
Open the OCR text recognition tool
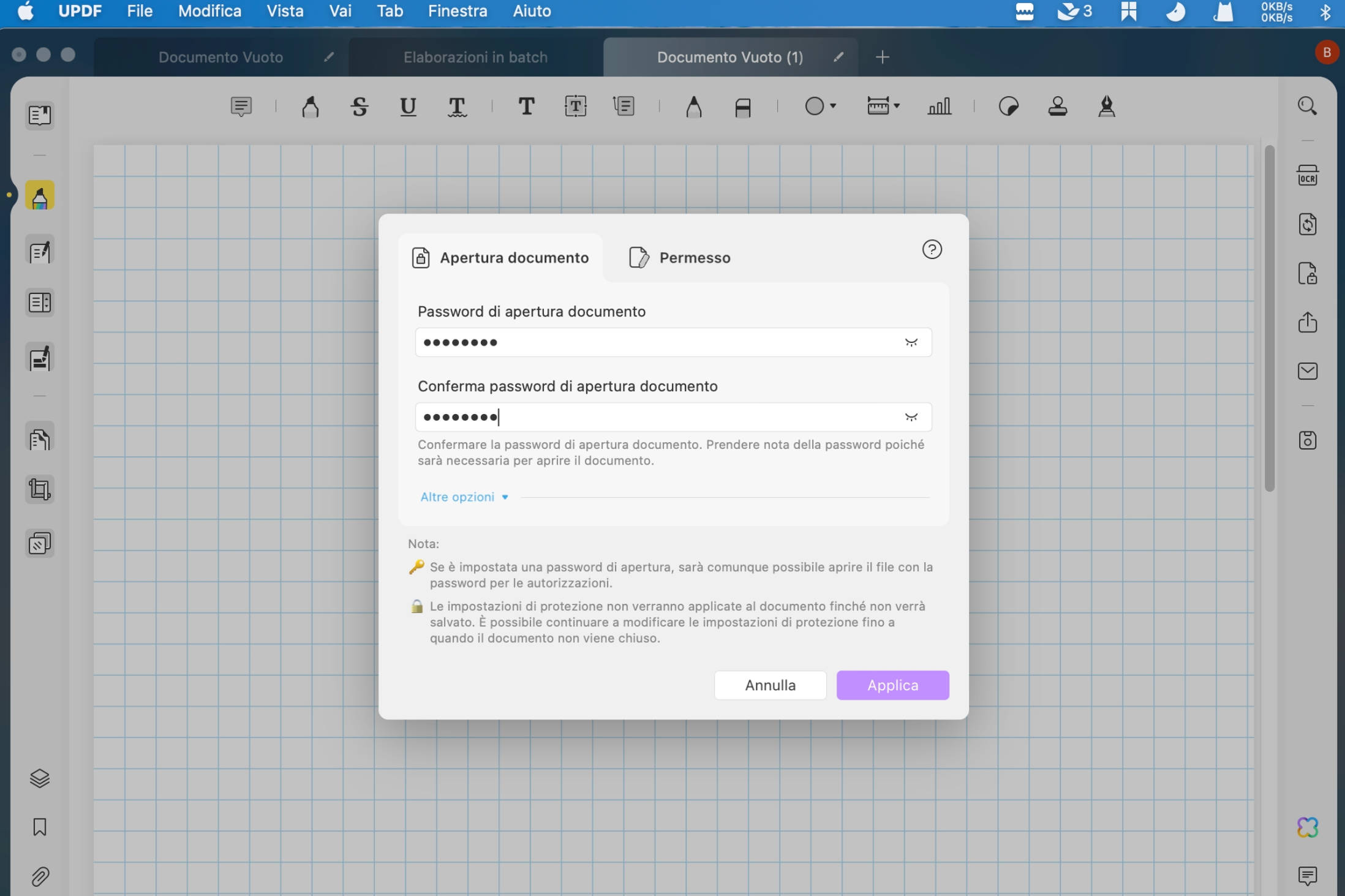(1308, 175)
